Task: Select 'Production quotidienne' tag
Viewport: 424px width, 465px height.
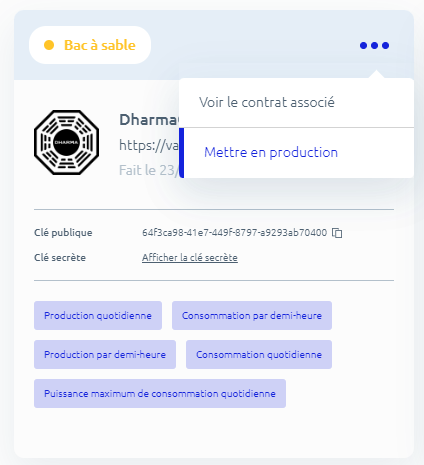Action: pos(98,315)
